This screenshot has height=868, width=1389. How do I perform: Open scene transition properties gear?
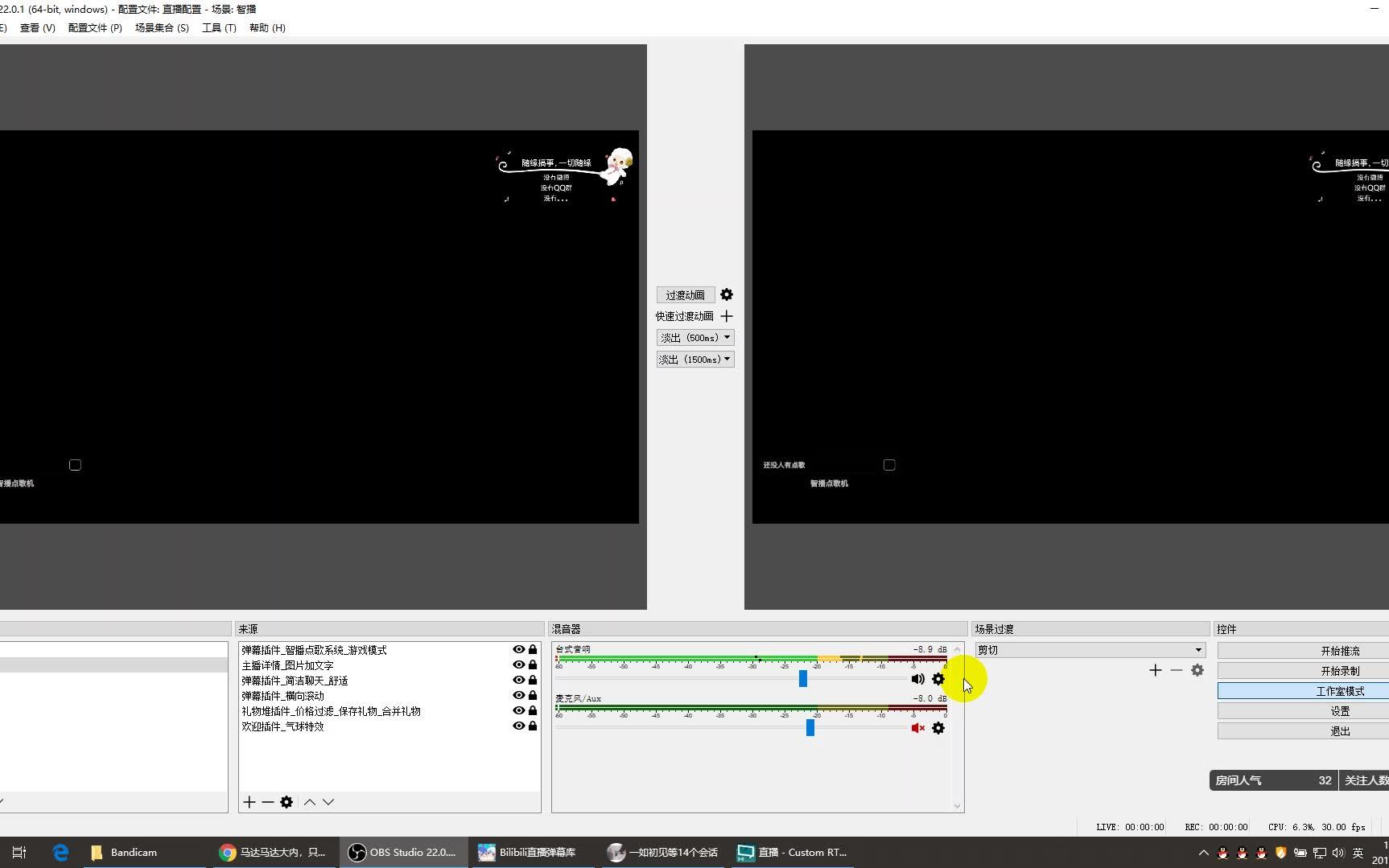pyautogui.click(x=1197, y=670)
